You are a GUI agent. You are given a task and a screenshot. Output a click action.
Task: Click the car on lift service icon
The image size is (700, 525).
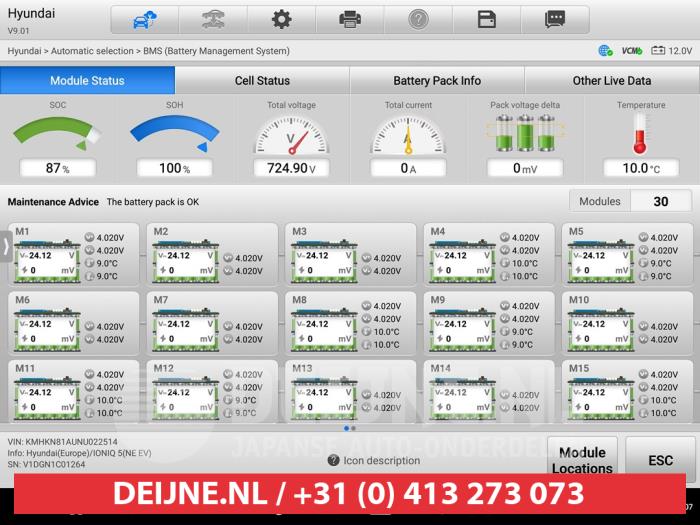213,20
